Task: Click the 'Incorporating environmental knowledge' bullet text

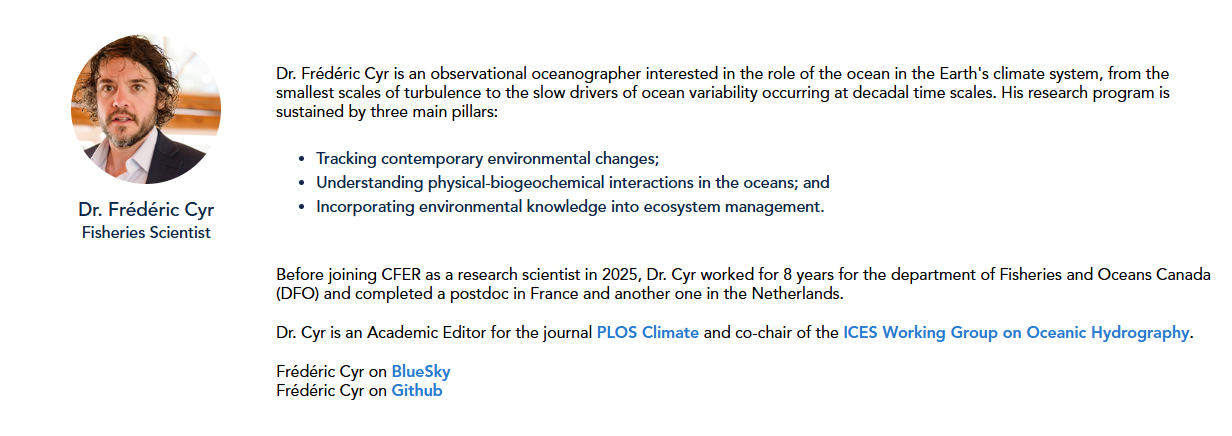Action: click(x=569, y=207)
